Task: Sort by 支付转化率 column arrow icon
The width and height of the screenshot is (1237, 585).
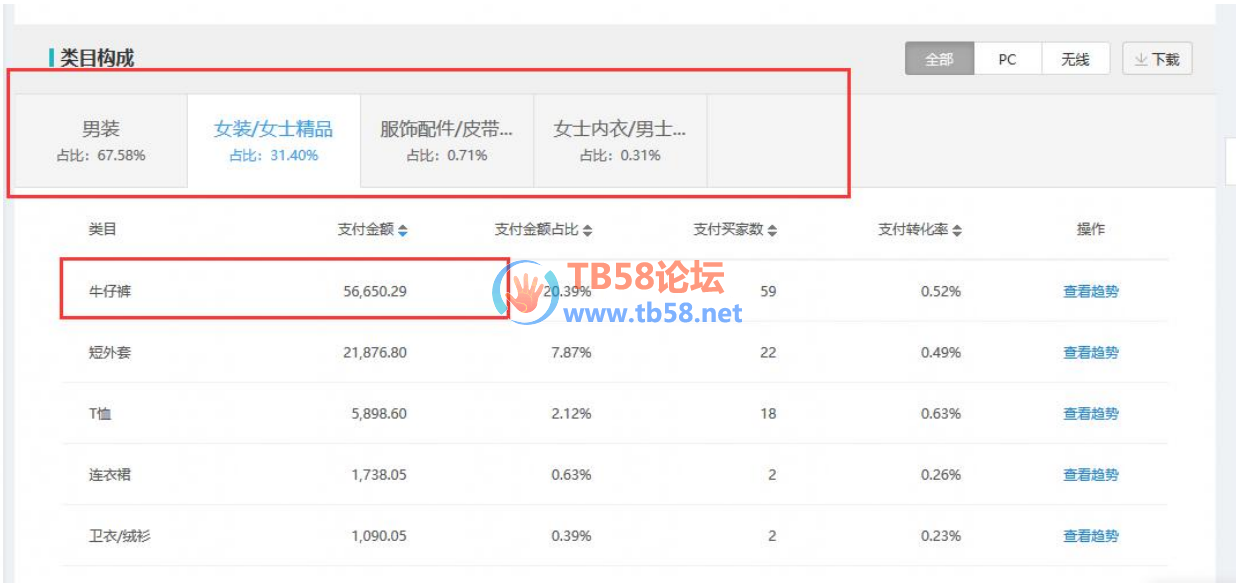Action: point(957,231)
